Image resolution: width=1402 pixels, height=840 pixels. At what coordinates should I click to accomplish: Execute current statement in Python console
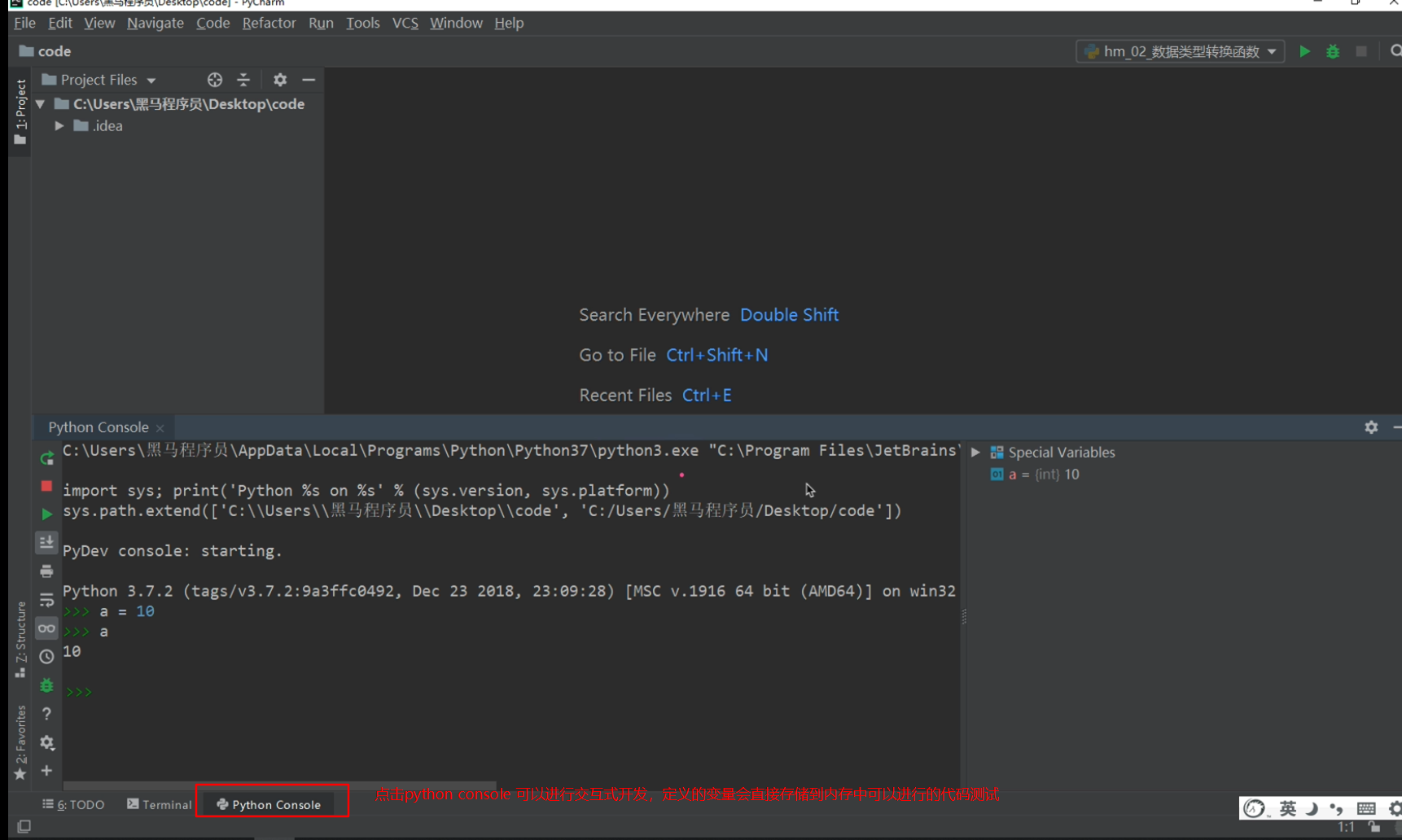tap(46, 514)
